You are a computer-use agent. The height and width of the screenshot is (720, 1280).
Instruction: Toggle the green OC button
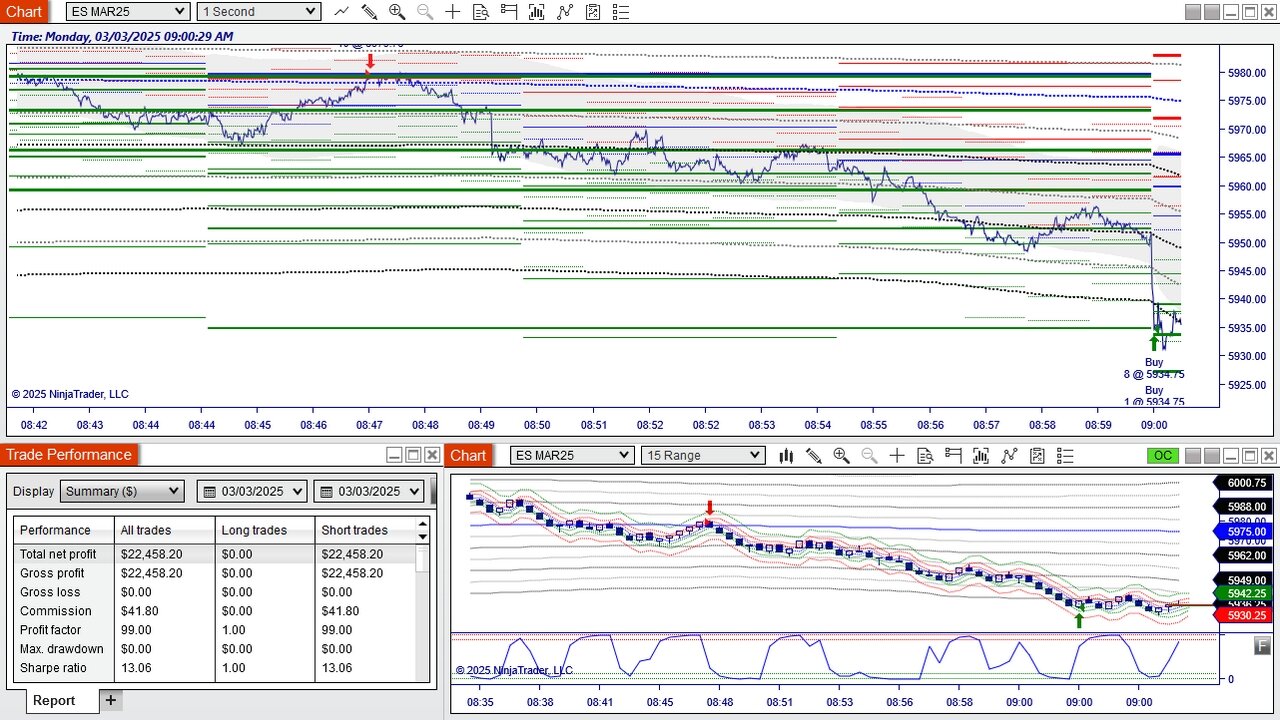click(x=1163, y=456)
